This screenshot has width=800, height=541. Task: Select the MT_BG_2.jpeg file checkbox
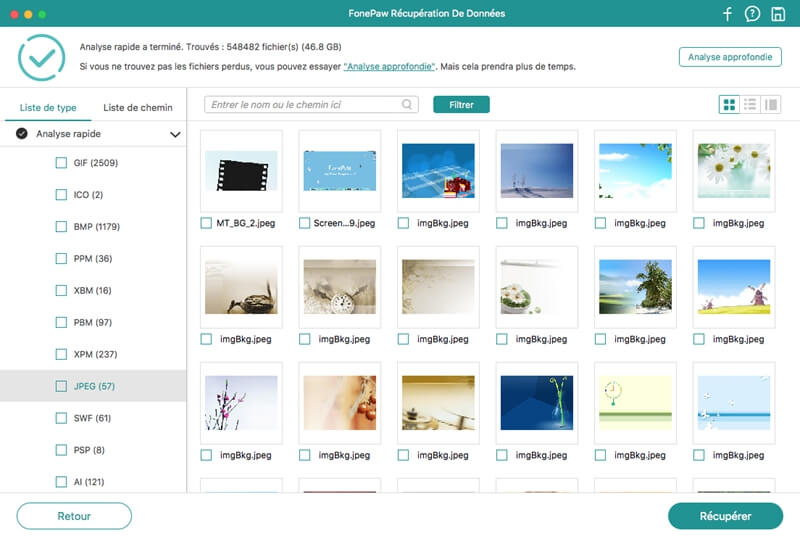pyautogui.click(x=206, y=223)
